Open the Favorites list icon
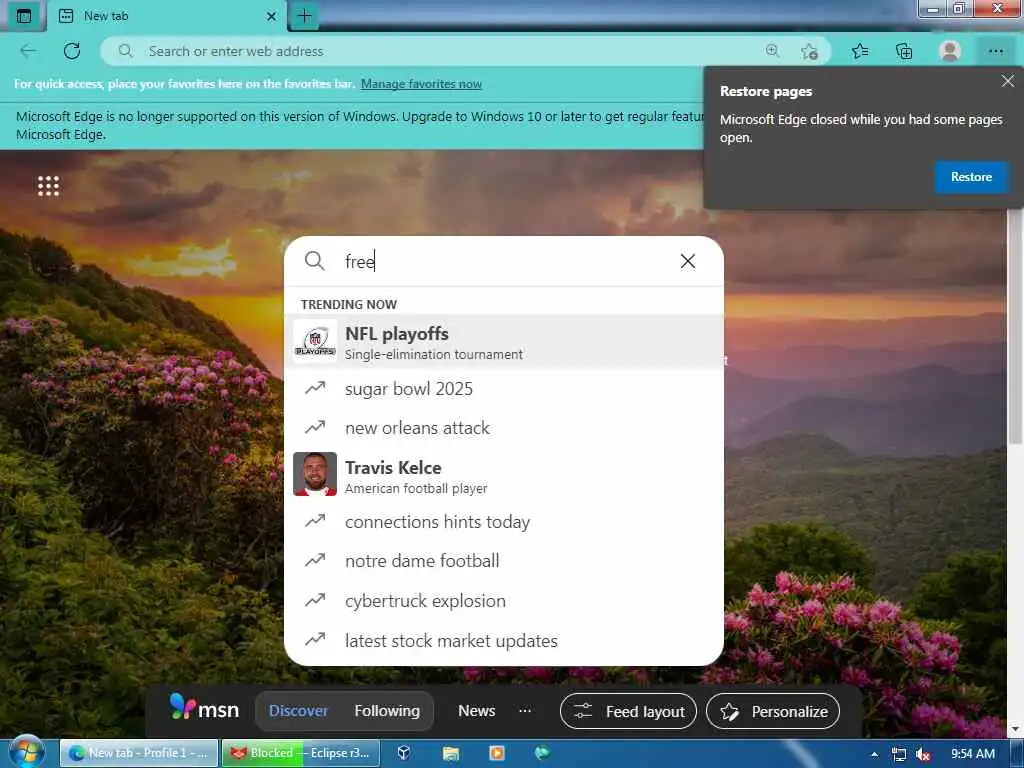This screenshot has height=768, width=1024. [860, 51]
